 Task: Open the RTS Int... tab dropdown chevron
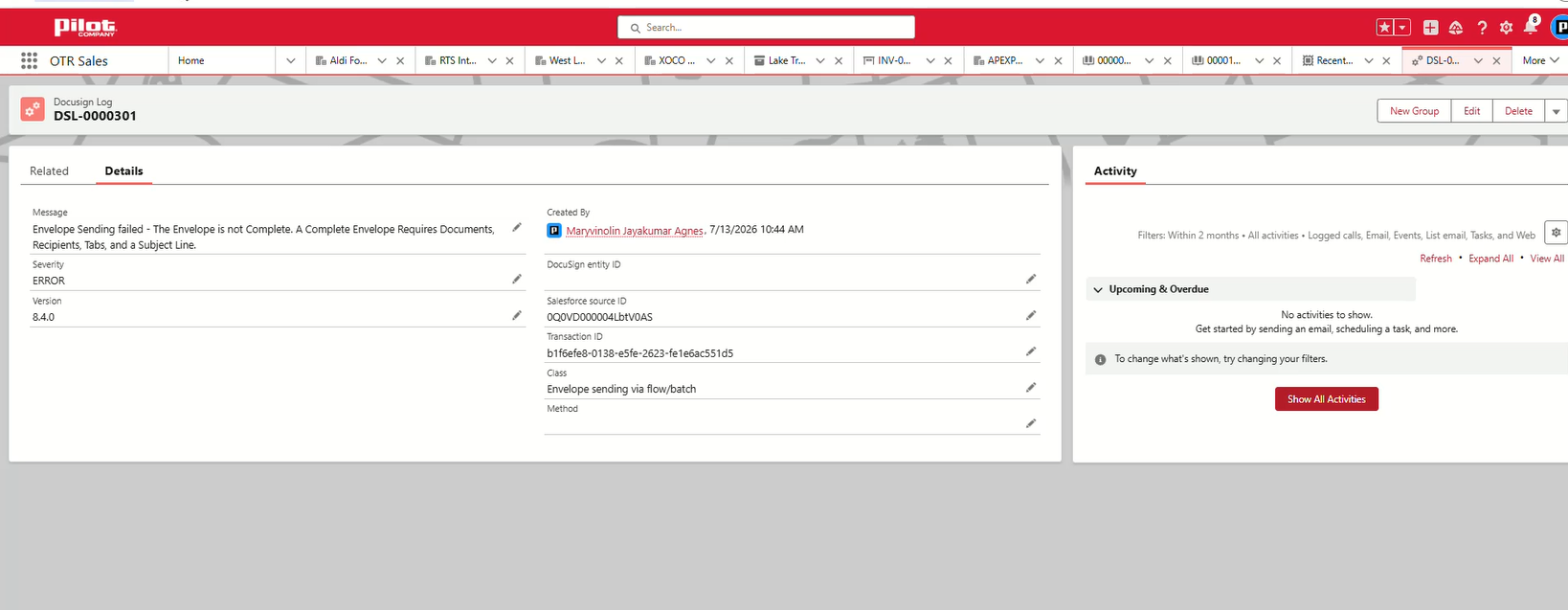pyautogui.click(x=492, y=60)
